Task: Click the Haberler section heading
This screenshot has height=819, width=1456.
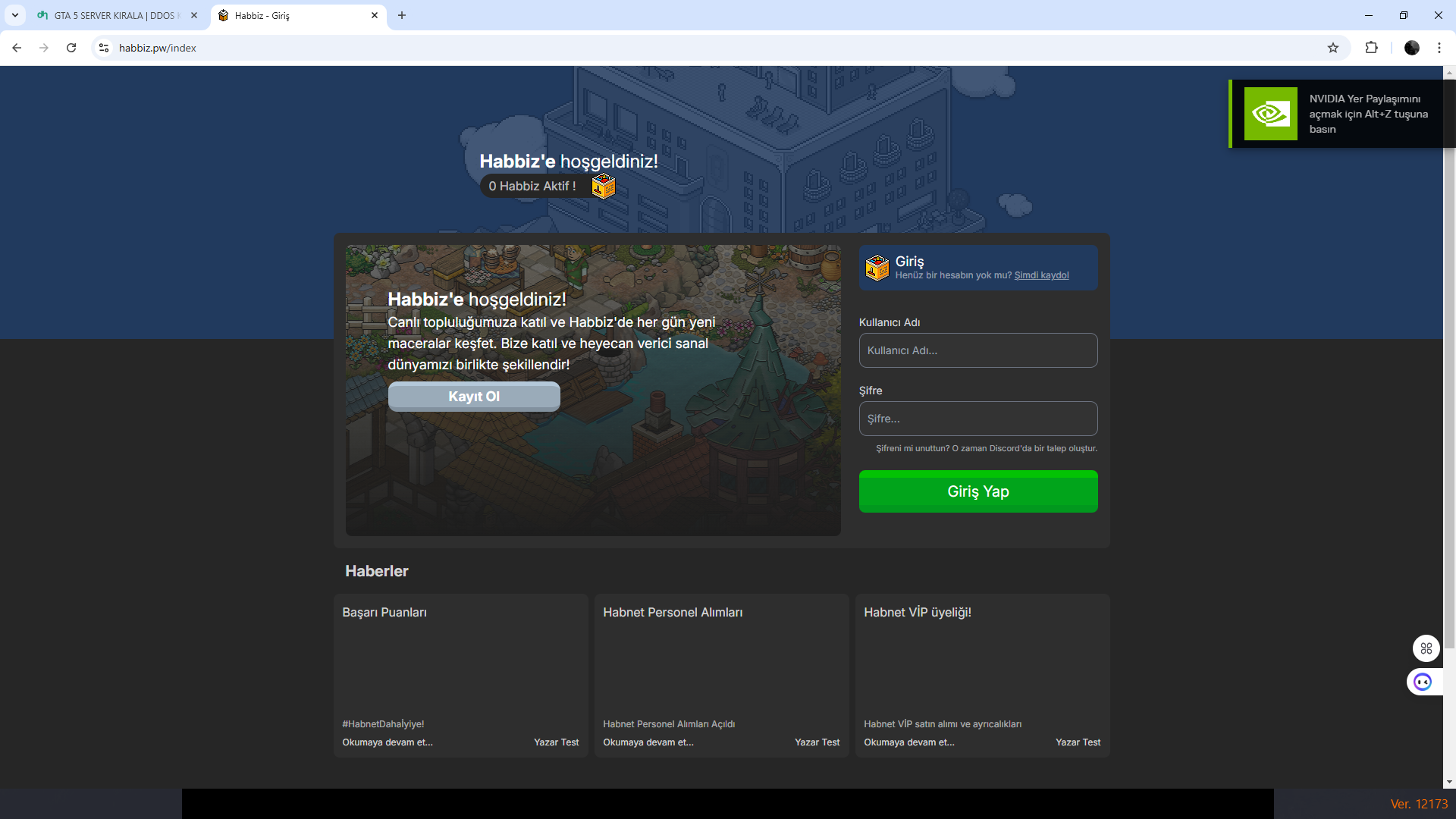Action: [377, 571]
